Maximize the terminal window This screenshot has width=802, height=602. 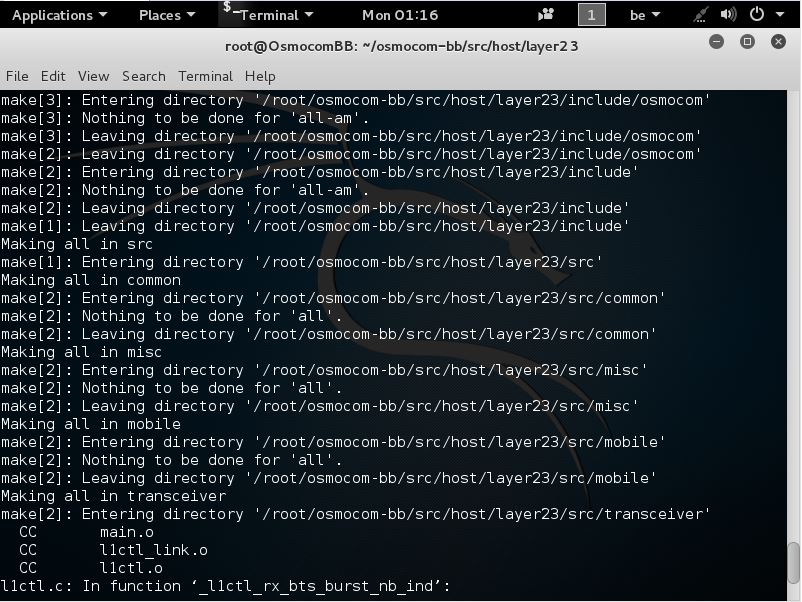[747, 41]
